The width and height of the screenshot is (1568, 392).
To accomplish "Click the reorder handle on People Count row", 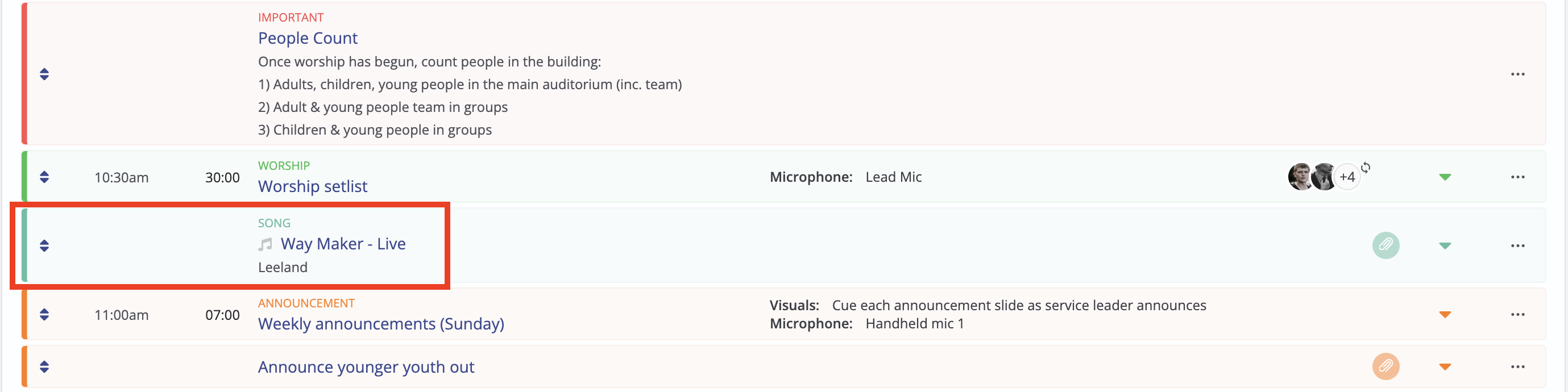I will tap(44, 74).
